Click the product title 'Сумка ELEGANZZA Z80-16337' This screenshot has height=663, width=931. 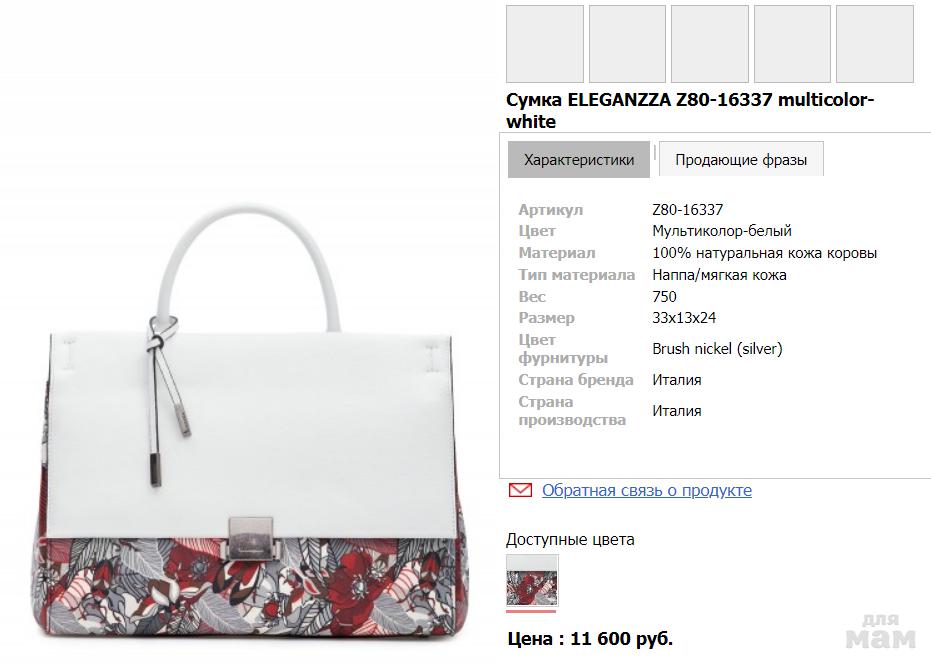click(x=690, y=110)
